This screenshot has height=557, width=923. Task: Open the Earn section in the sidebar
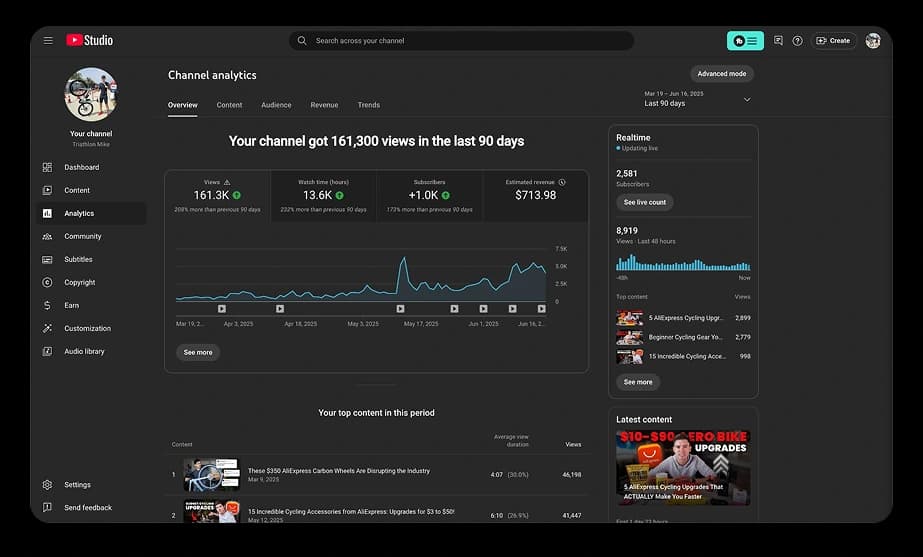(71, 305)
